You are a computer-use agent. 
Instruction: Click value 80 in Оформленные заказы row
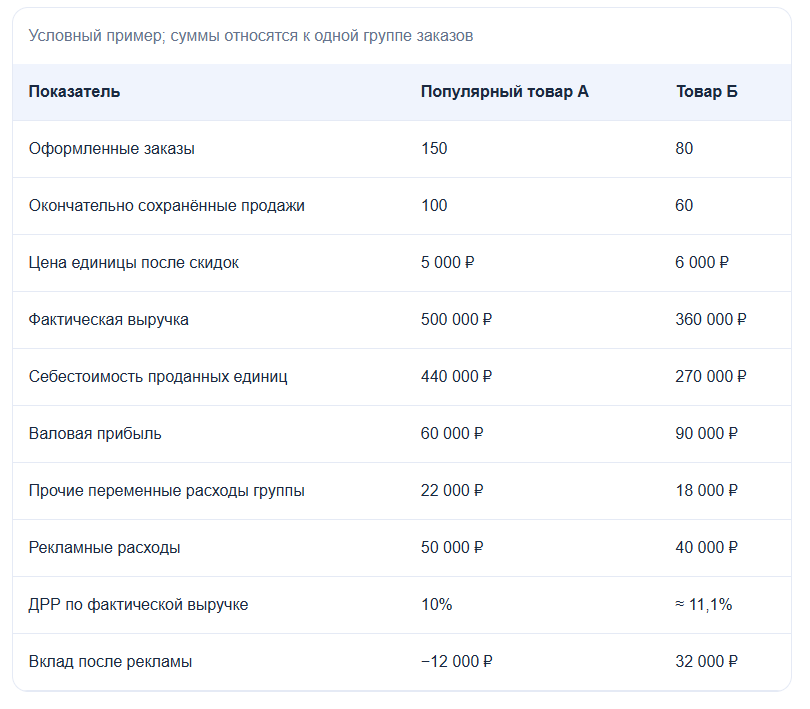click(684, 149)
